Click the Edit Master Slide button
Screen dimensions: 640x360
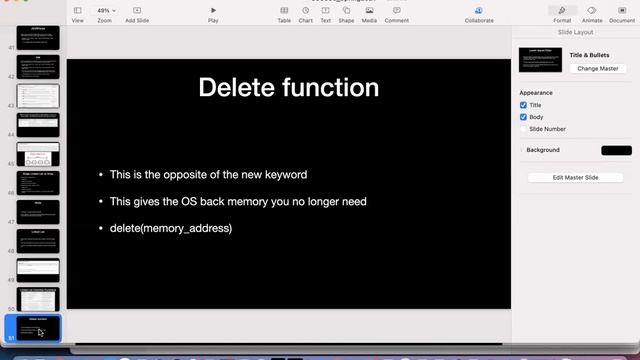tap(575, 178)
